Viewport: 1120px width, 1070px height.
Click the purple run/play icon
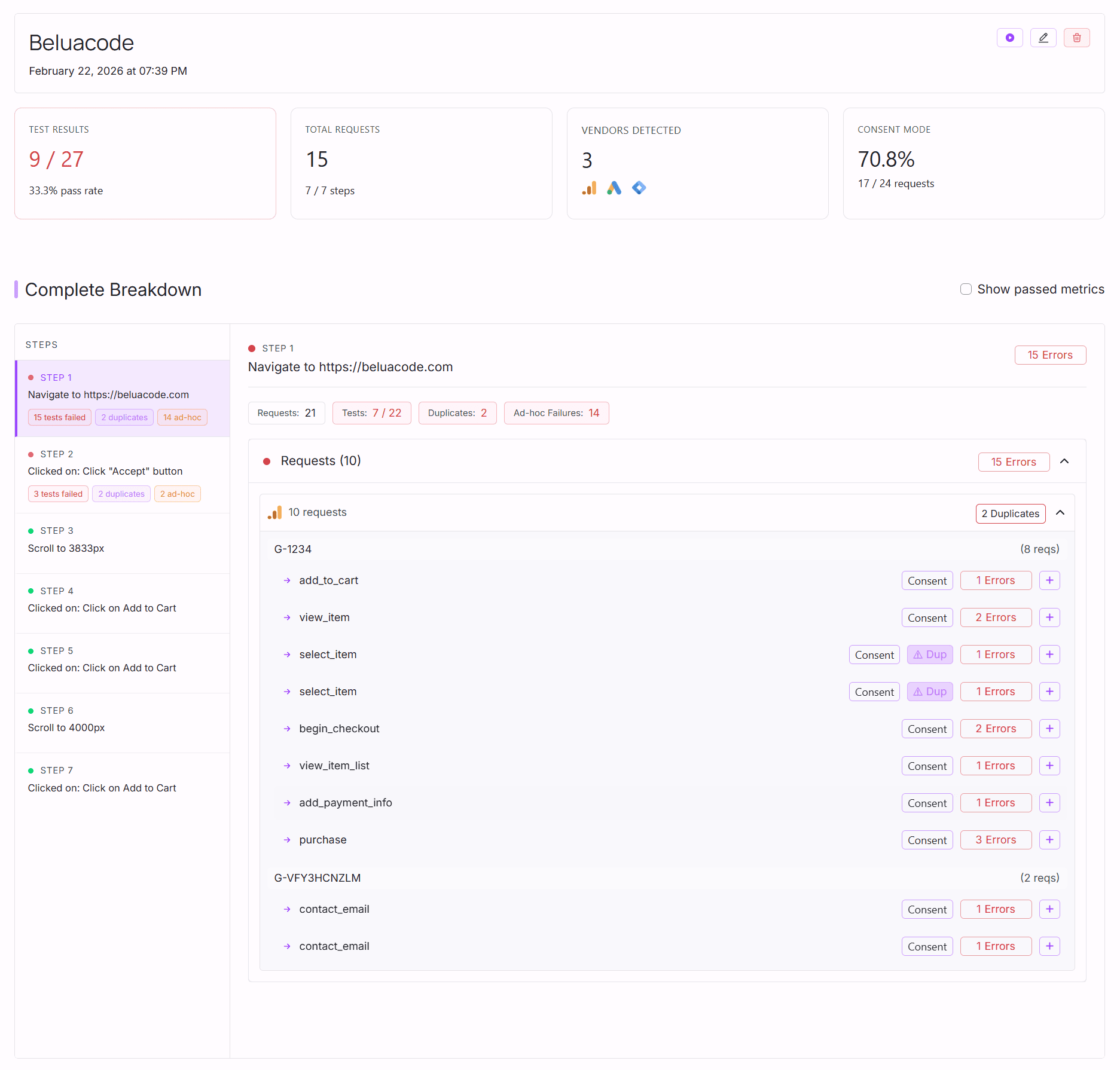(x=1010, y=37)
